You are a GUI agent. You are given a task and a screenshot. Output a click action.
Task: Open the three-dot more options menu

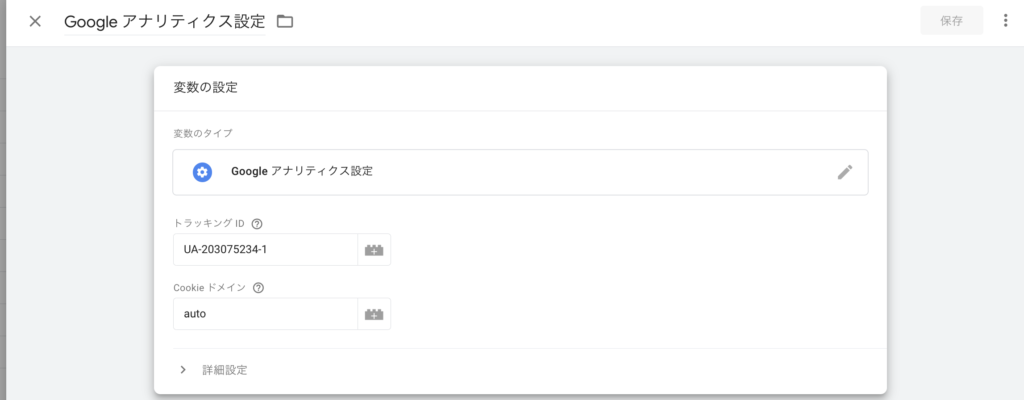(1005, 21)
